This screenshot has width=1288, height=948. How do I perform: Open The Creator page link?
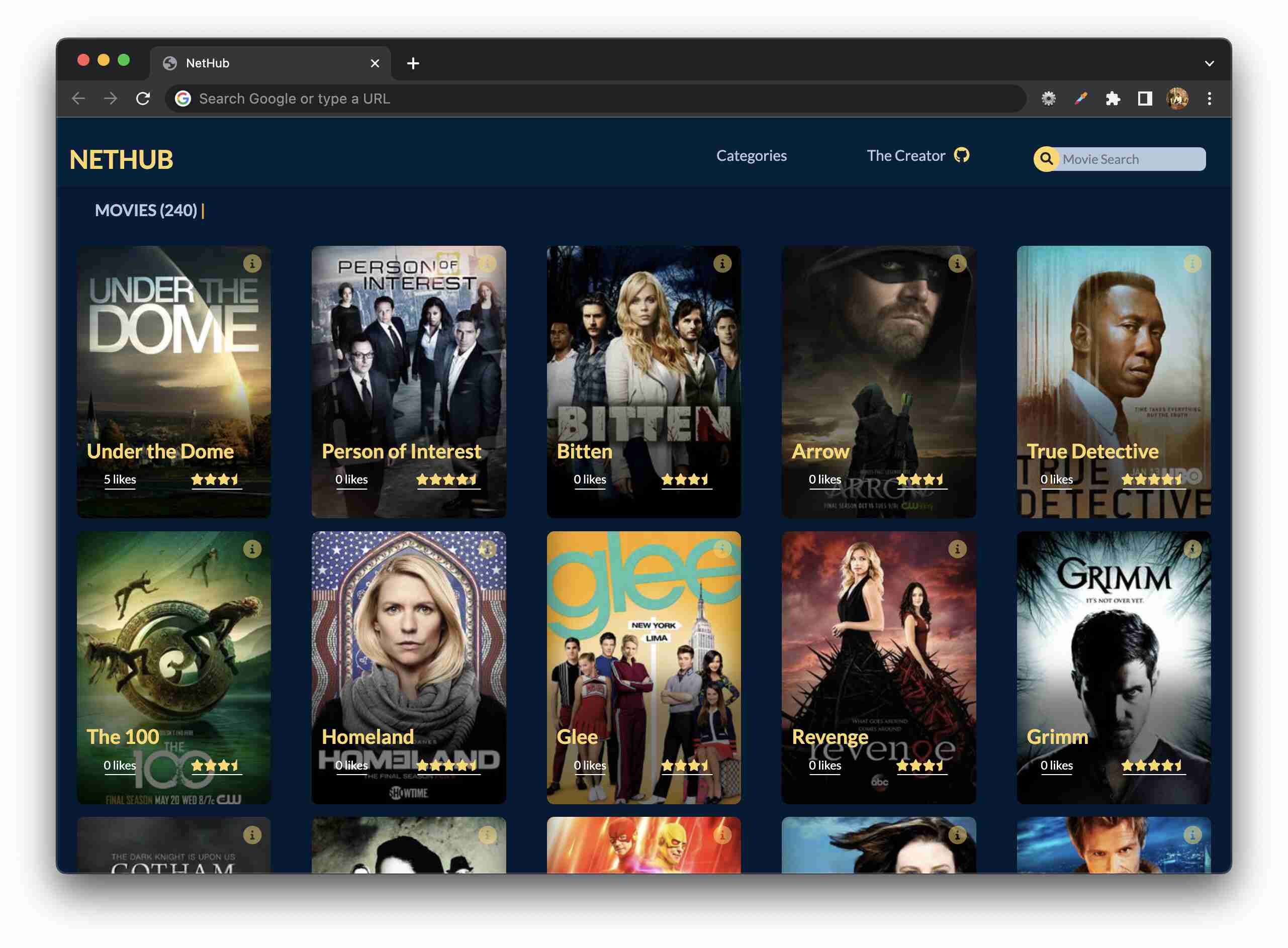click(906, 155)
